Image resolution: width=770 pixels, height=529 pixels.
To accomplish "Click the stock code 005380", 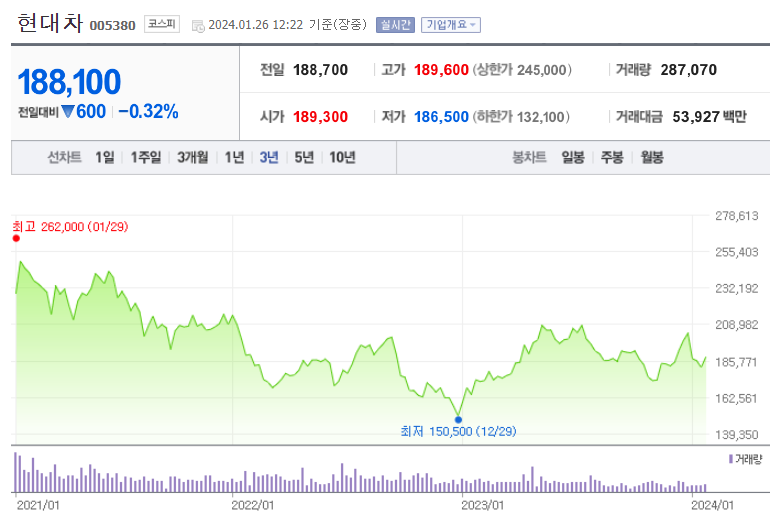I will tap(112, 26).
